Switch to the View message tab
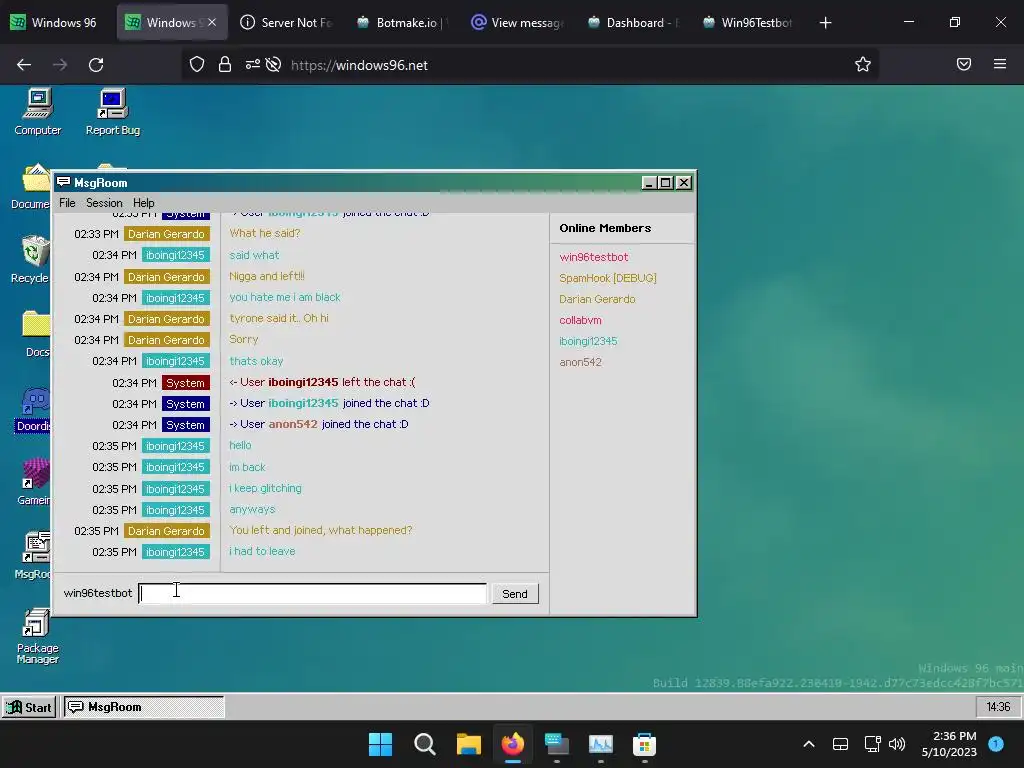This screenshot has height=768, width=1024. point(516,22)
